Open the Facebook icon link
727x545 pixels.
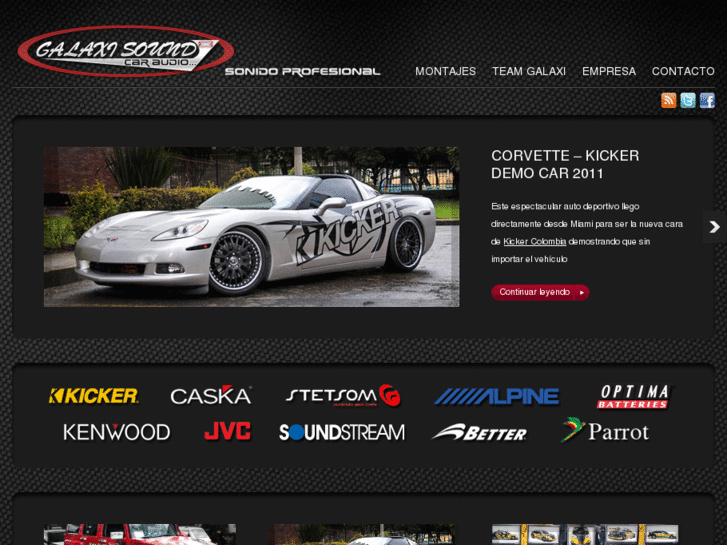click(x=707, y=100)
